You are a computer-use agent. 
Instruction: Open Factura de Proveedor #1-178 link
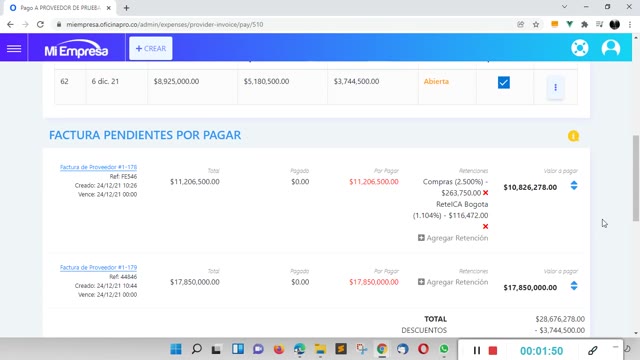coord(98,167)
